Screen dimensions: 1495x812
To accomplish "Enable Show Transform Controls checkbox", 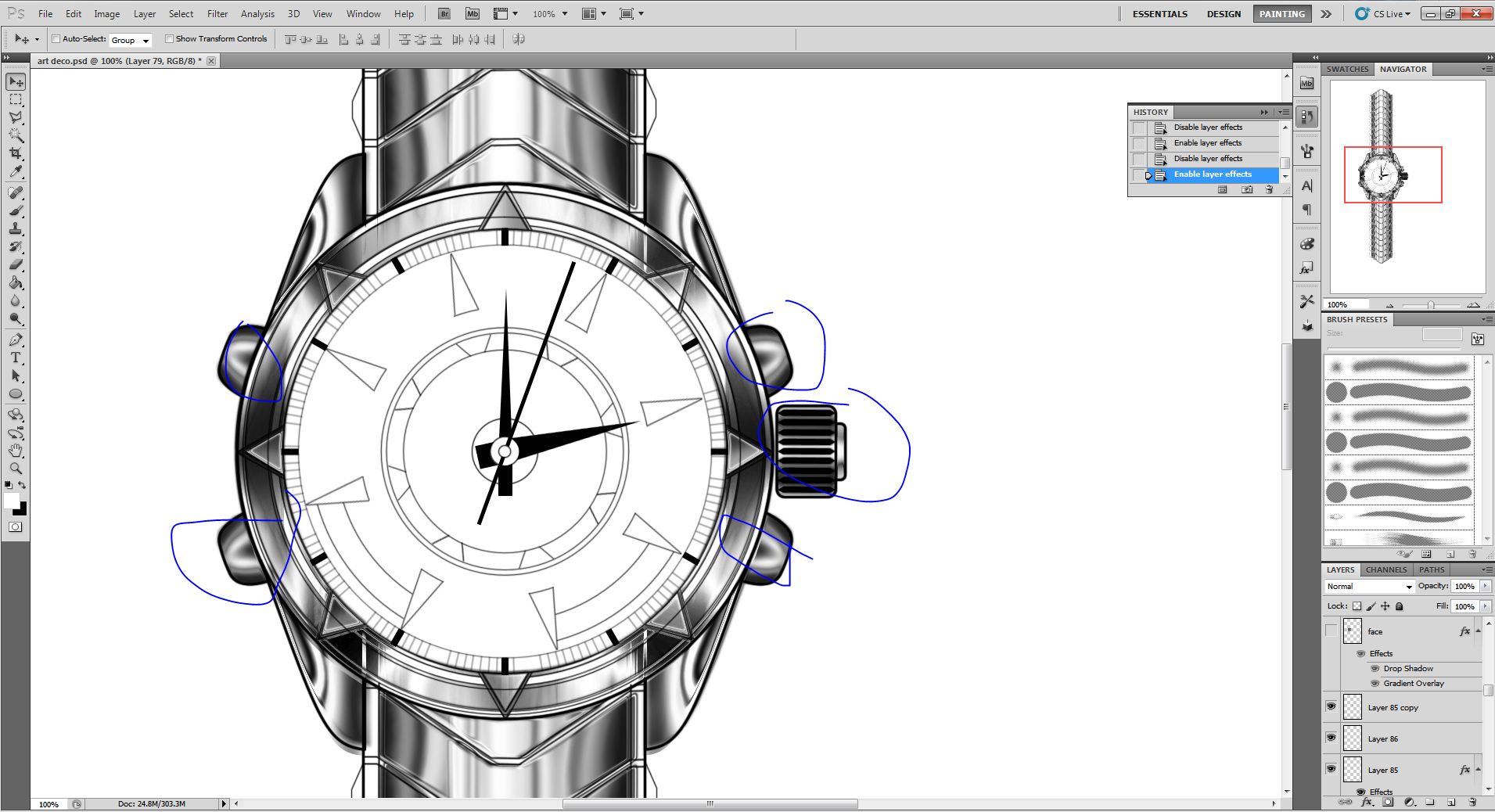I will pos(169,39).
